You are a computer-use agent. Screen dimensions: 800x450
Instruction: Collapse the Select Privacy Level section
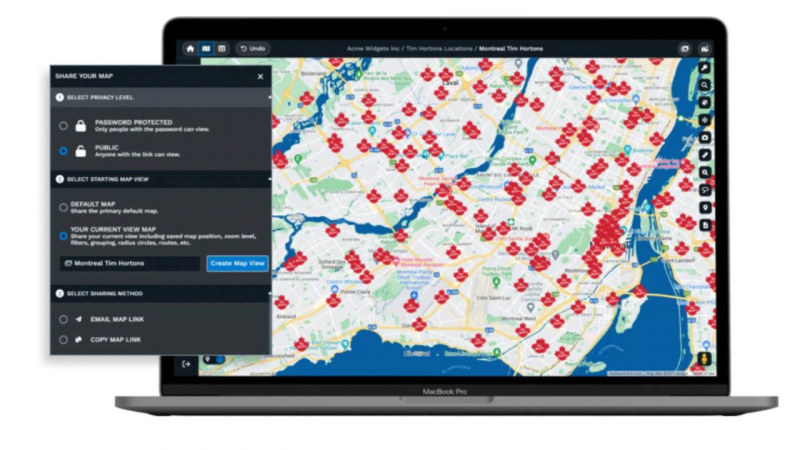pos(269,97)
